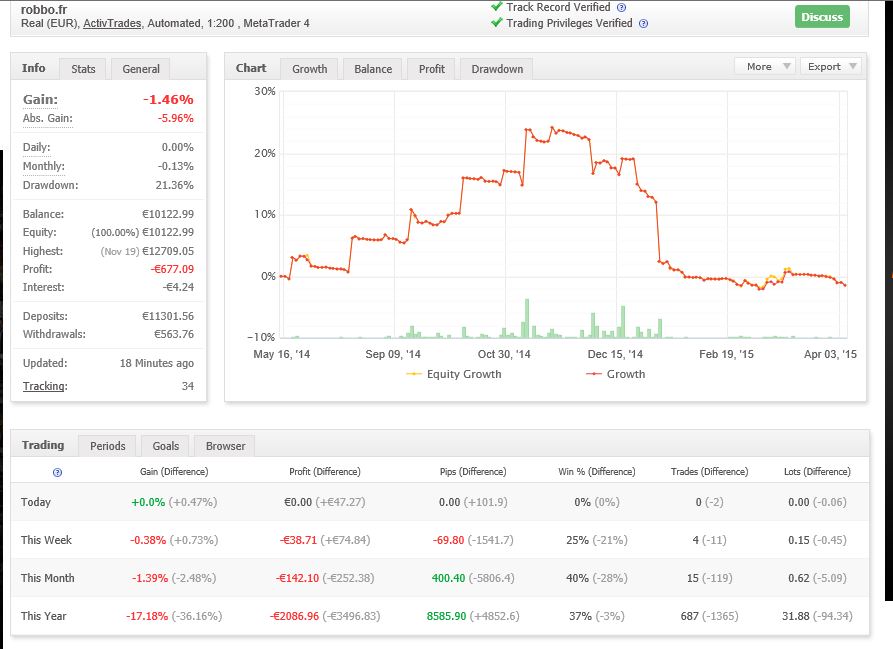Click the Drawdown label in Info panel
893x649 pixels.
(x=51, y=185)
